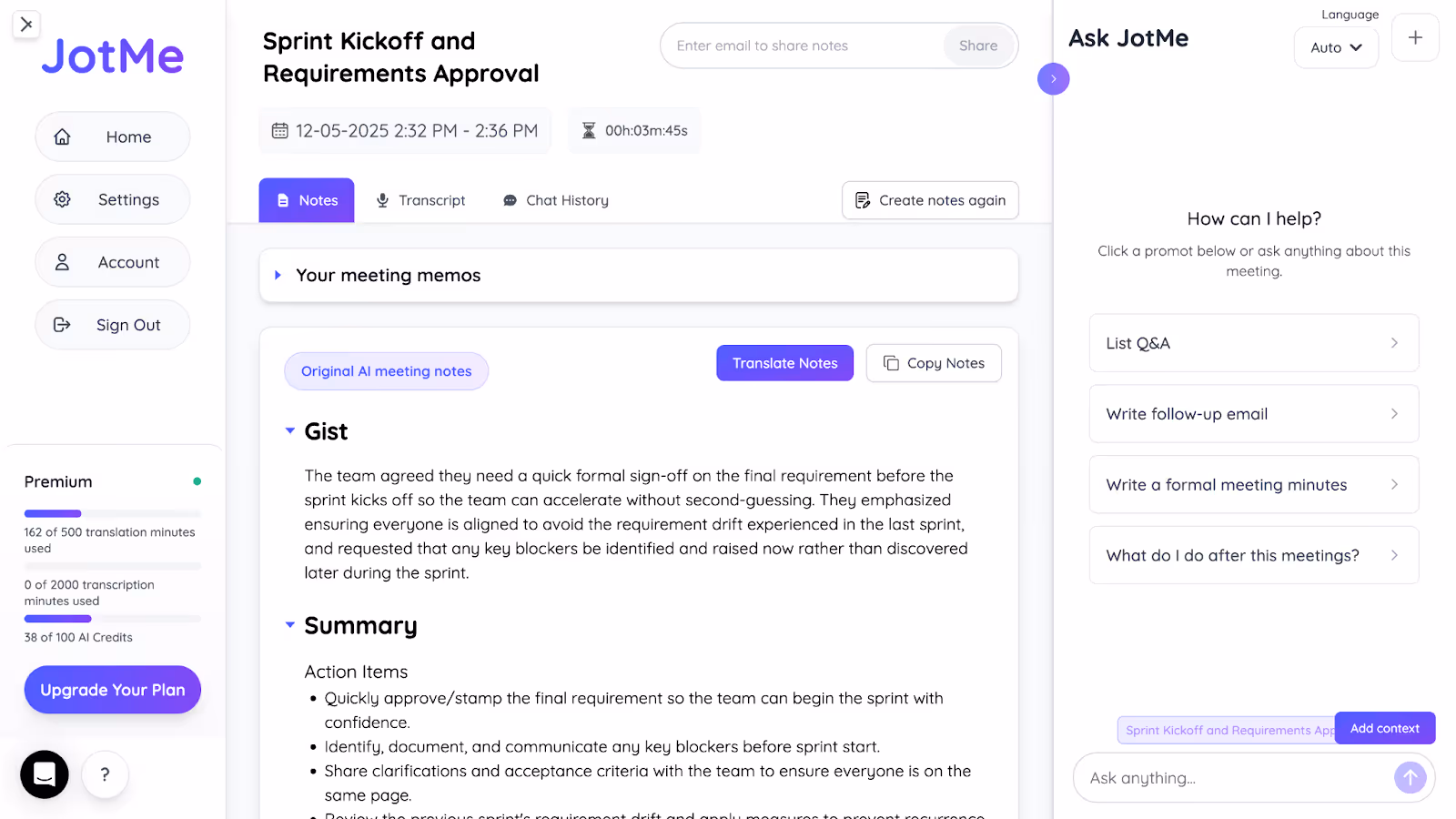Click the 00h:03m:45s duration text

point(646,131)
